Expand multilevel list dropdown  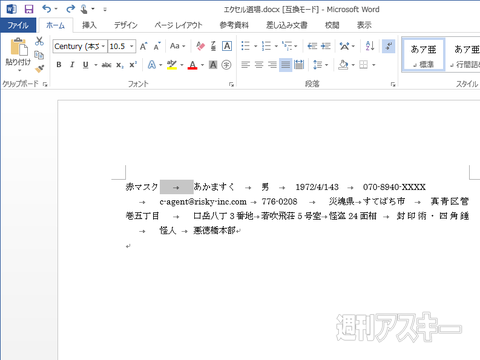tap(295, 46)
